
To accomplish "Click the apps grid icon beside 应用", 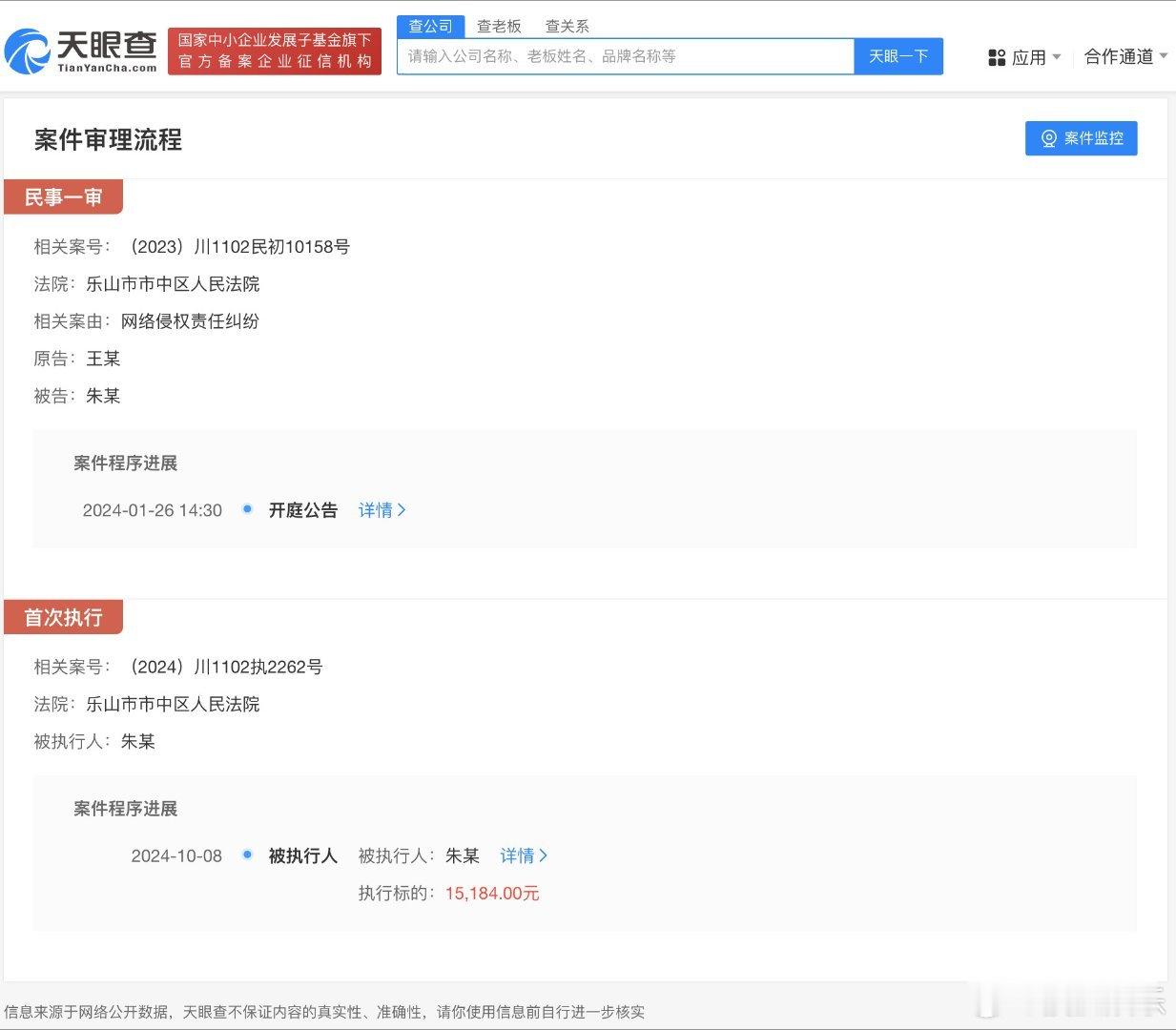I will tap(996, 57).
